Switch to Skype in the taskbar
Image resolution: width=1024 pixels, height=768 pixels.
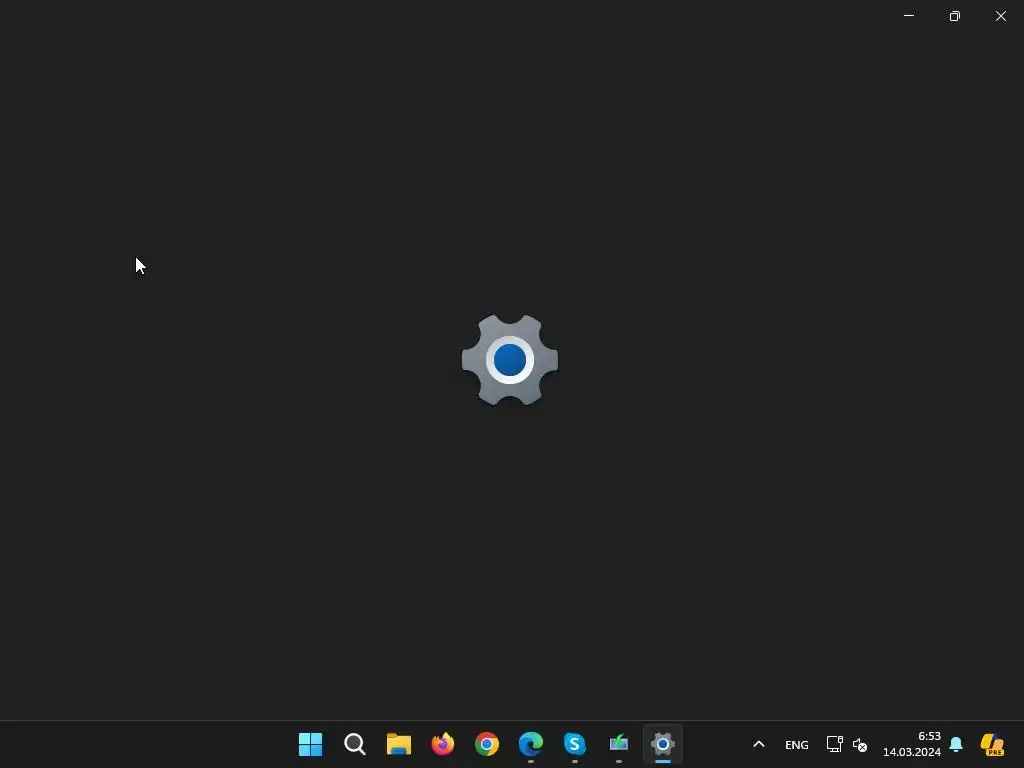[x=575, y=744]
